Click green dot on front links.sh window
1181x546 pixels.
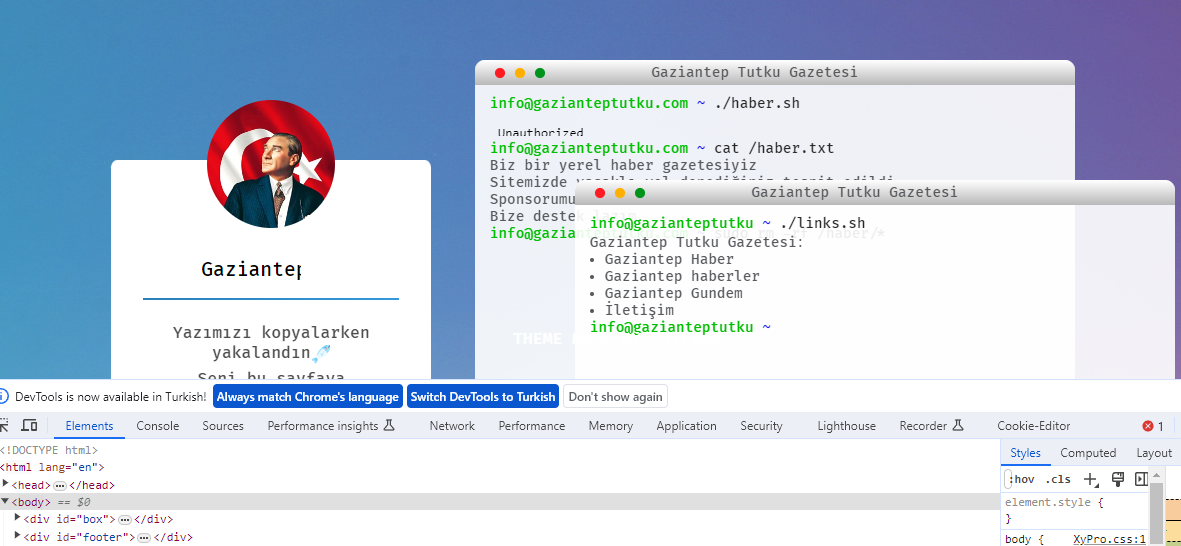coord(639,193)
